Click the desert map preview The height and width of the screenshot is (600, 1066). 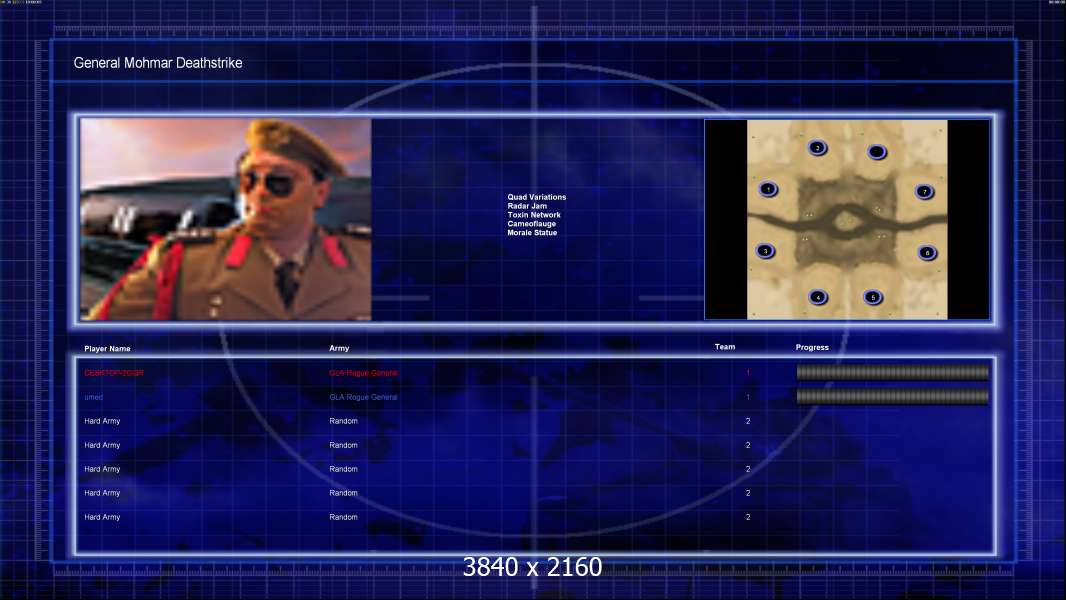[847, 219]
